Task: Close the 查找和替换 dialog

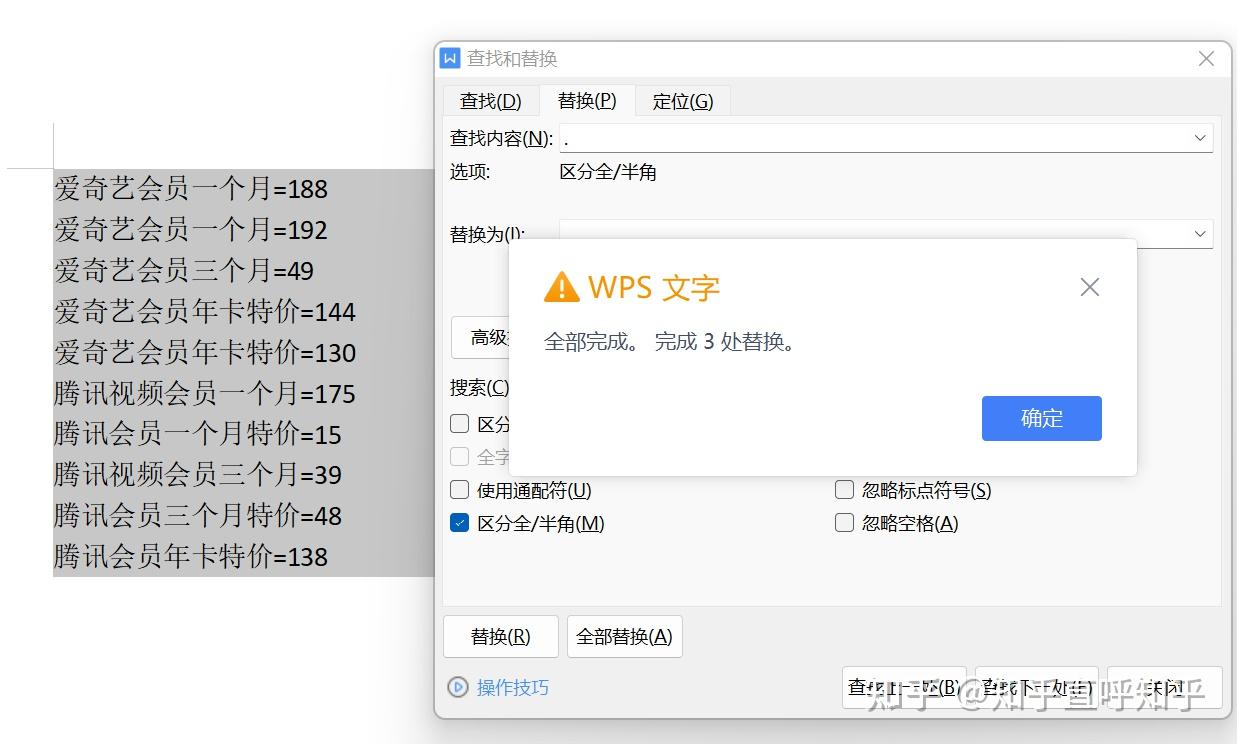Action: (1206, 59)
